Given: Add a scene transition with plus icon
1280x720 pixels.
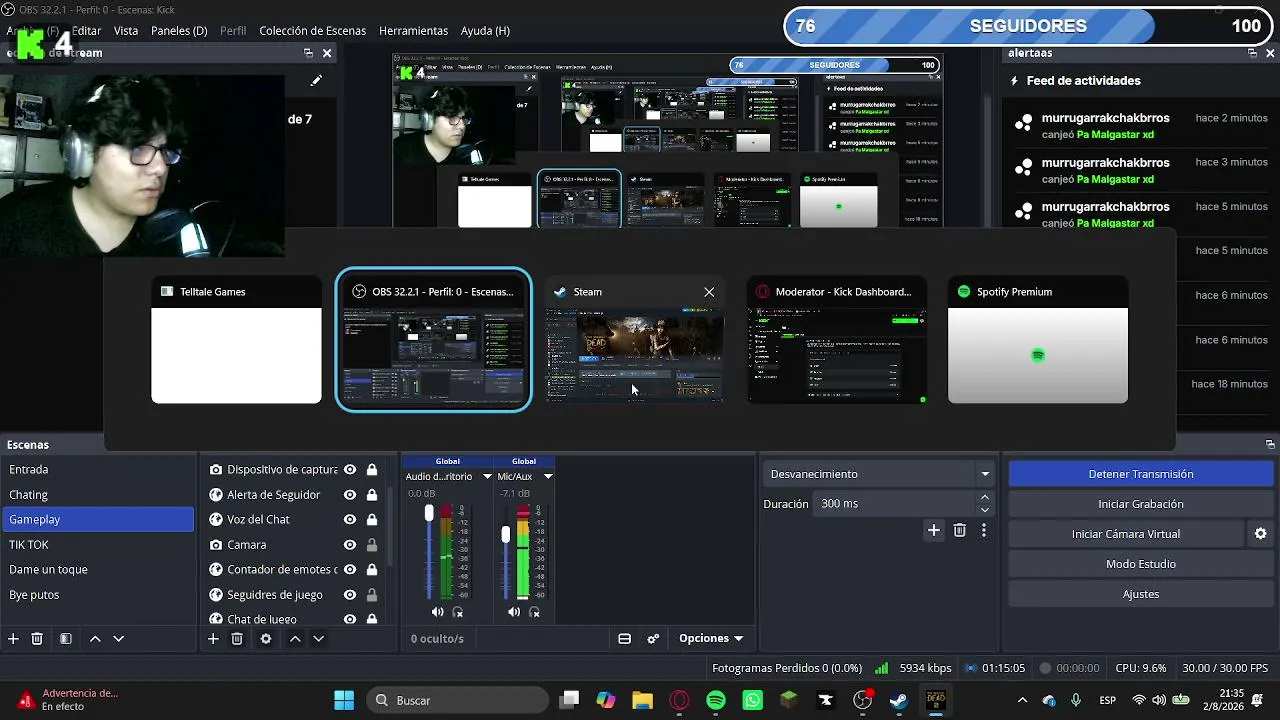Looking at the screenshot, I should [934, 530].
